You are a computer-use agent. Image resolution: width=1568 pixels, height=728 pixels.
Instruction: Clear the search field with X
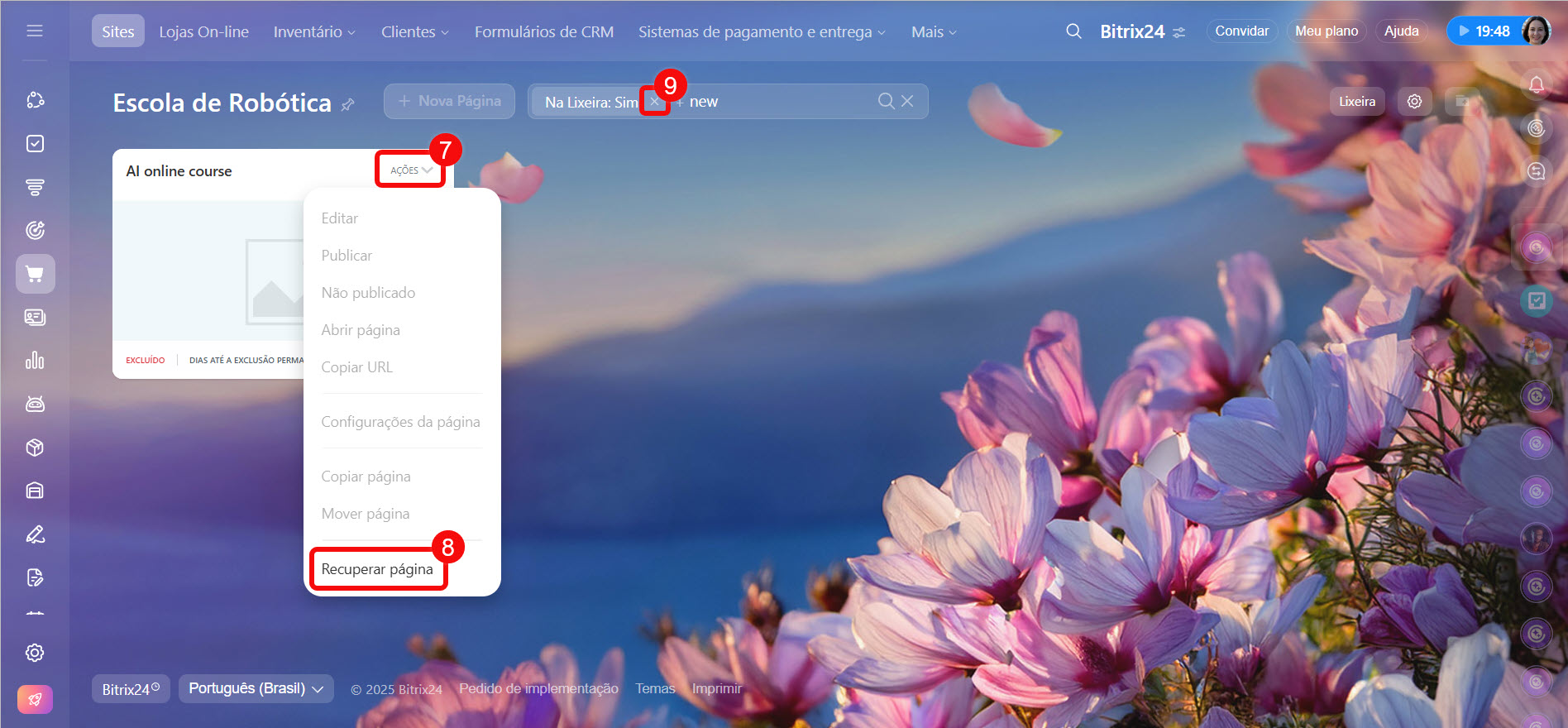tap(907, 101)
